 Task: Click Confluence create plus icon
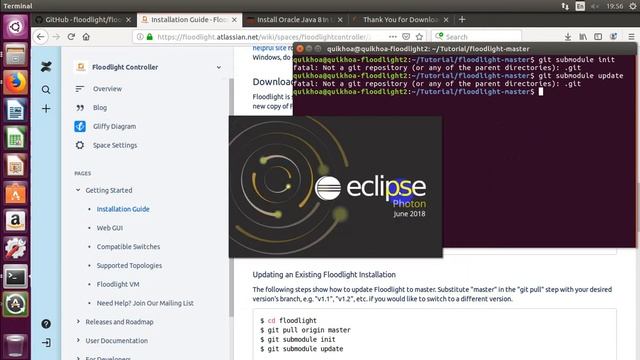pyautogui.click(x=46, y=109)
